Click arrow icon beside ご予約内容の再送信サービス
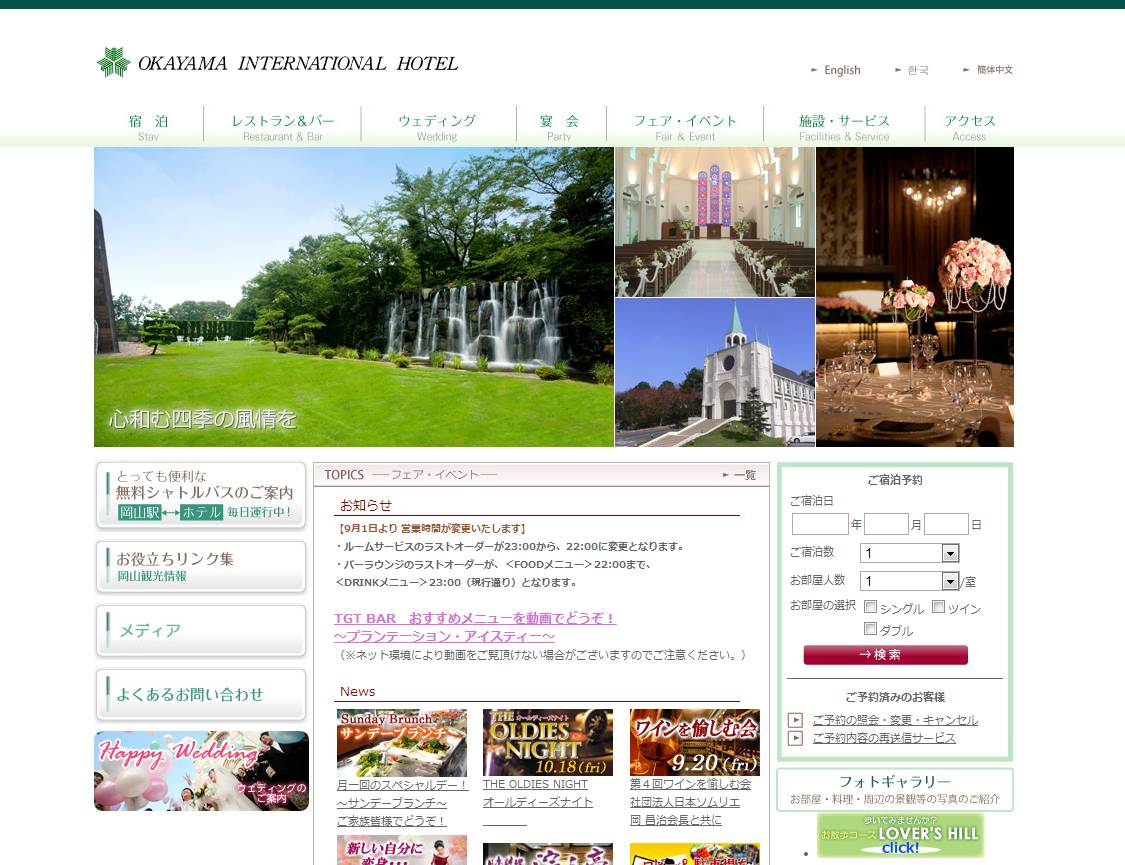Viewport: 1125px width, 865px height. pyautogui.click(x=795, y=738)
